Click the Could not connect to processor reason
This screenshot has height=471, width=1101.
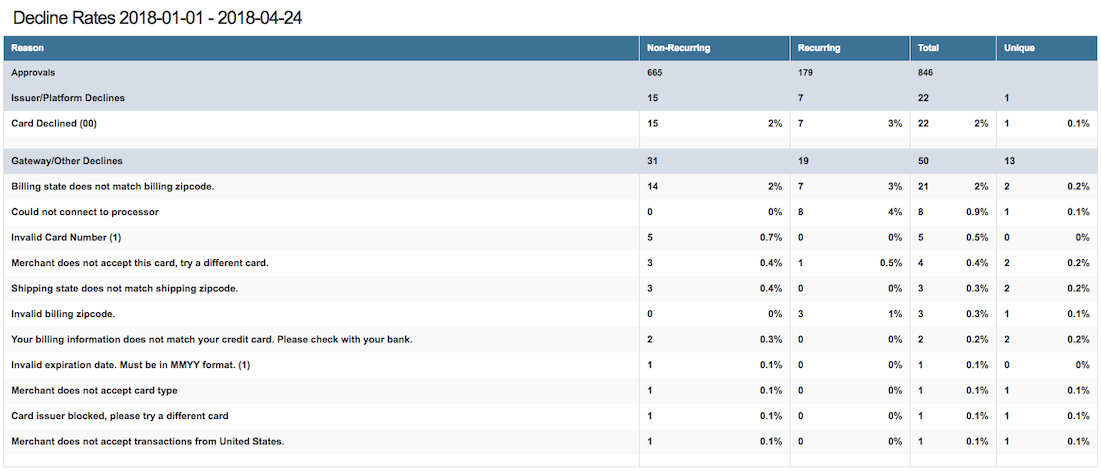point(85,212)
